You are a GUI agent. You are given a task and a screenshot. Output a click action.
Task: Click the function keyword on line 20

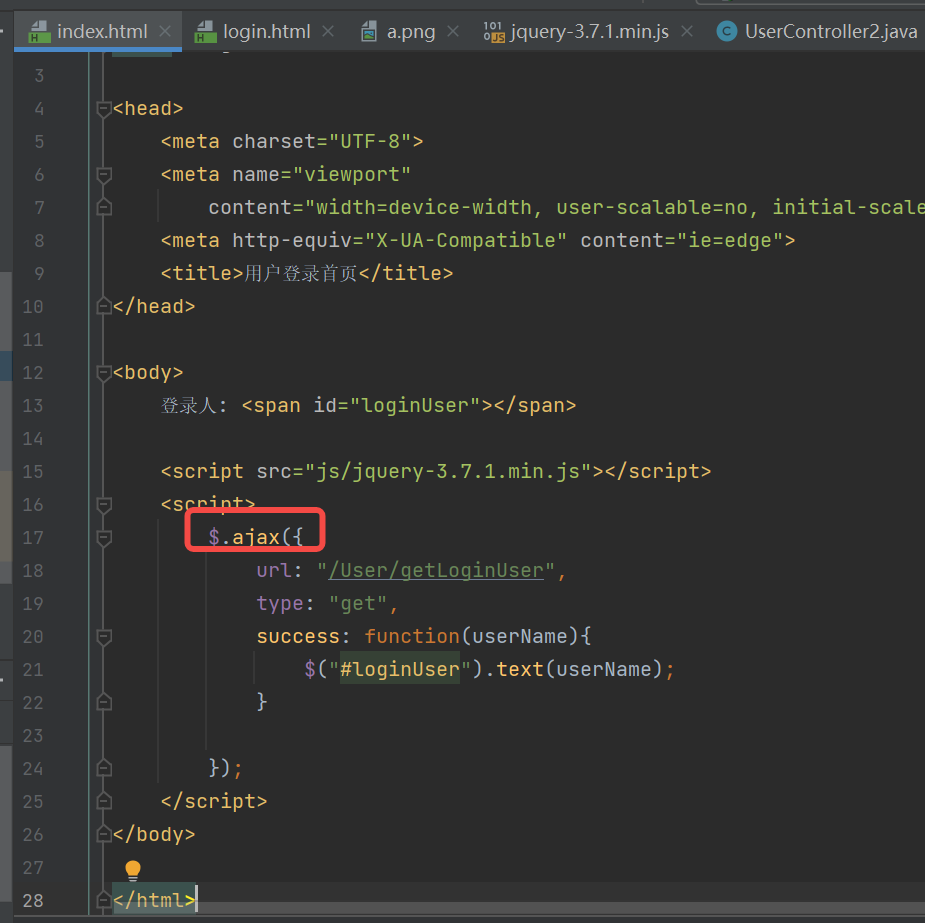point(412,636)
